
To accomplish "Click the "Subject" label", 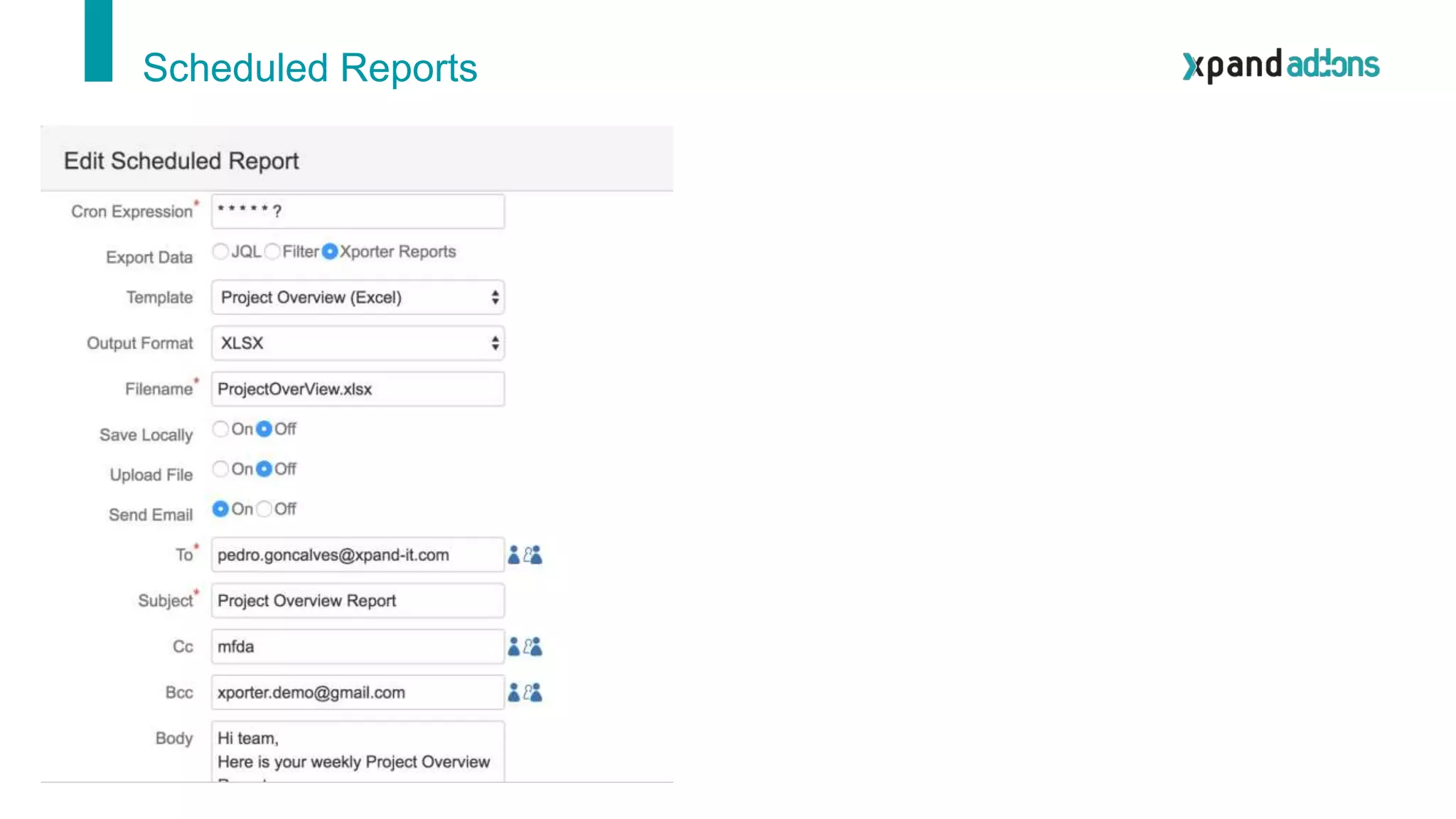I will click(x=166, y=601).
